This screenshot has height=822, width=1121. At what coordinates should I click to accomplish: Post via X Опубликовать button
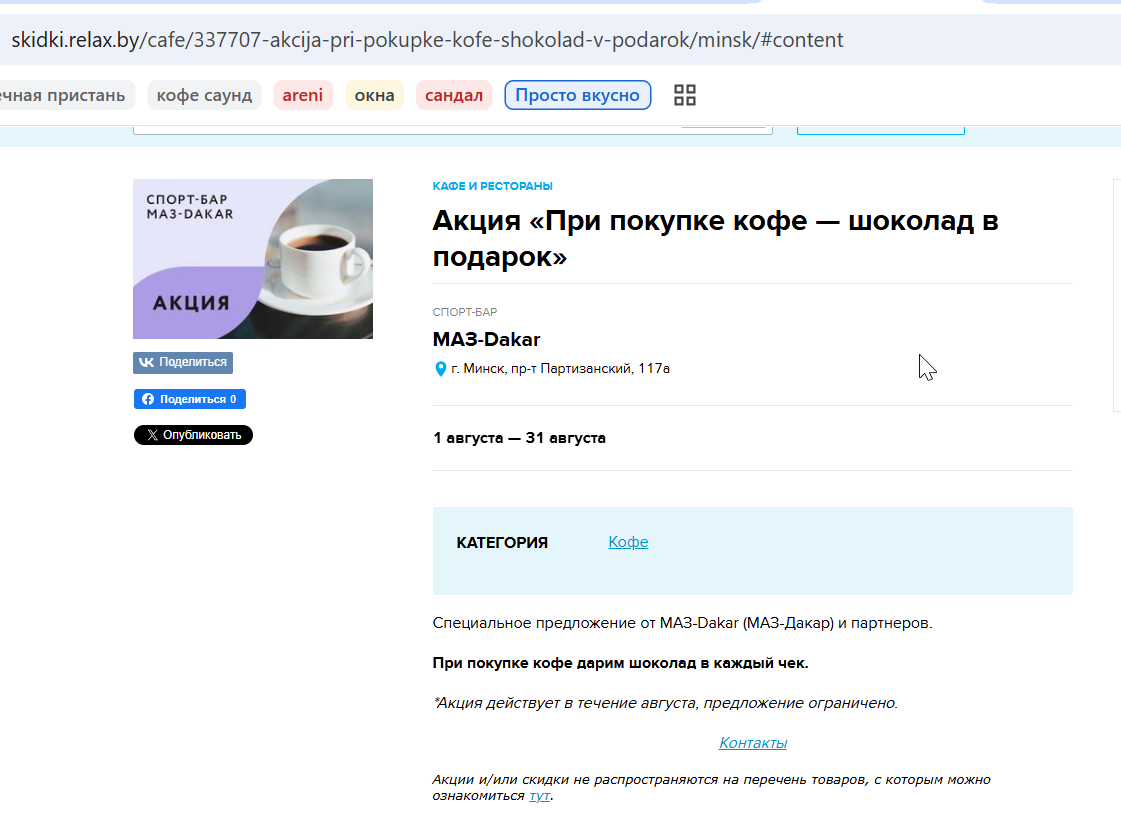[x=193, y=435]
